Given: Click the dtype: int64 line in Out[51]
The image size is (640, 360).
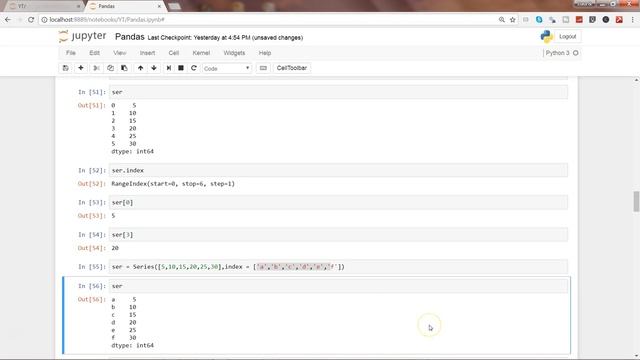Looking at the screenshot, I should 133,151.
